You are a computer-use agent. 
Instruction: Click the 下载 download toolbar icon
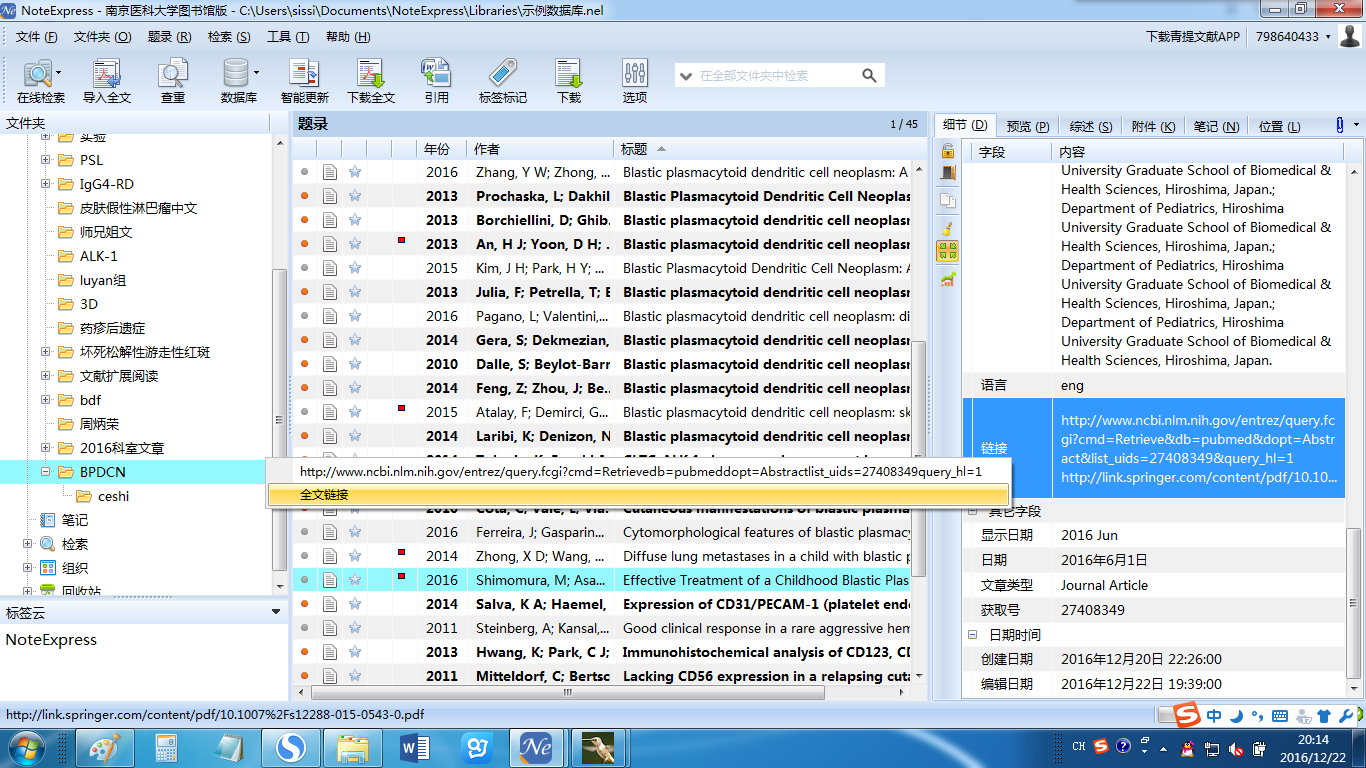569,81
